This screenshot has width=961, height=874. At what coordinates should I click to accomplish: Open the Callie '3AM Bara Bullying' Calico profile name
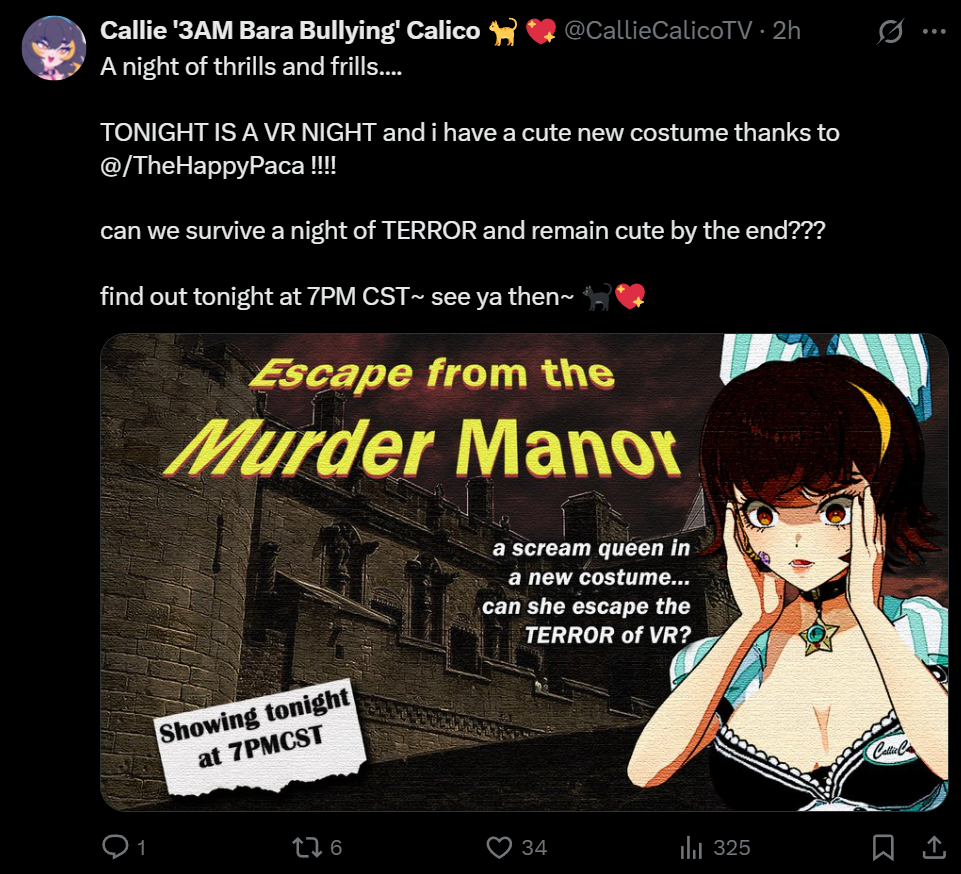pos(290,31)
